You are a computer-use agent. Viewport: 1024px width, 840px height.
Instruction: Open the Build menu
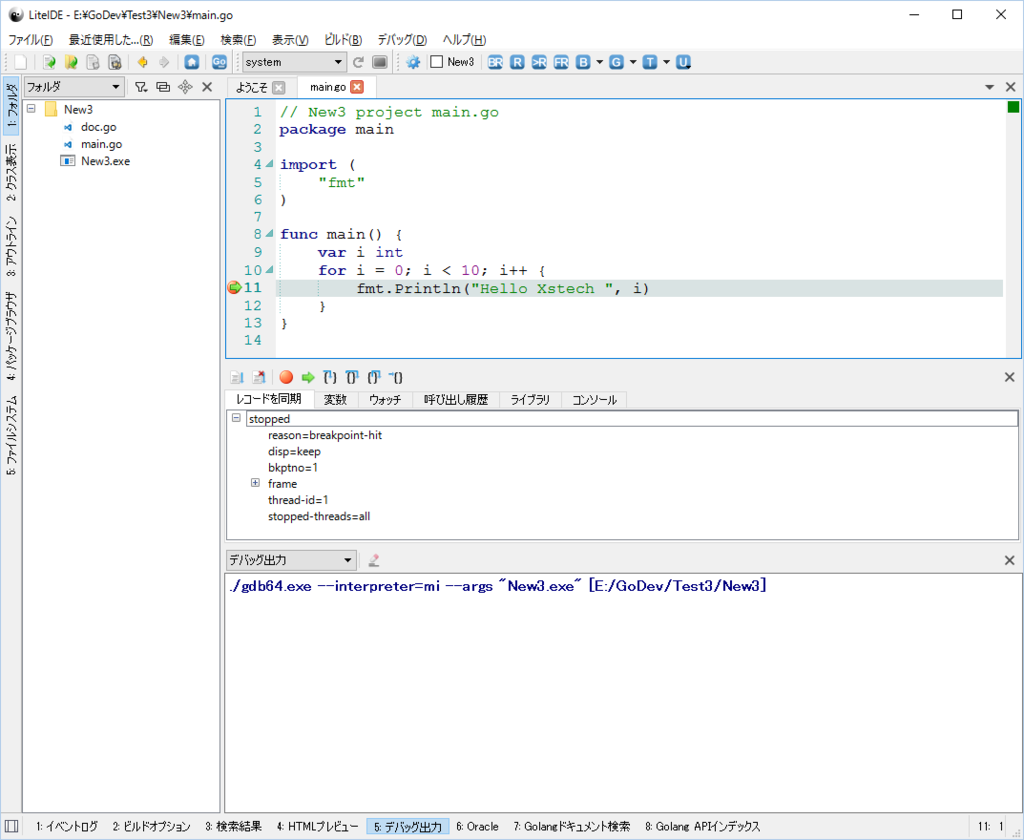pos(343,39)
